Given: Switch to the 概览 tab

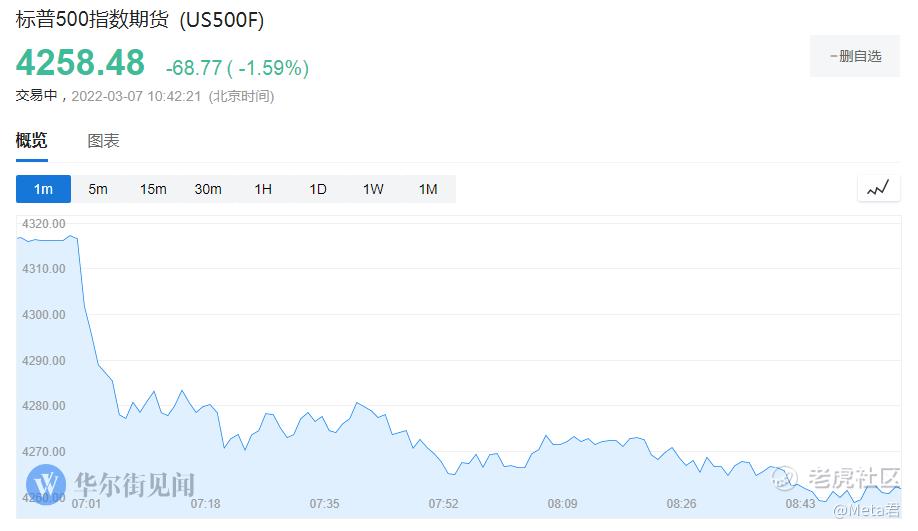Looking at the screenshot, I should point(31,141).
